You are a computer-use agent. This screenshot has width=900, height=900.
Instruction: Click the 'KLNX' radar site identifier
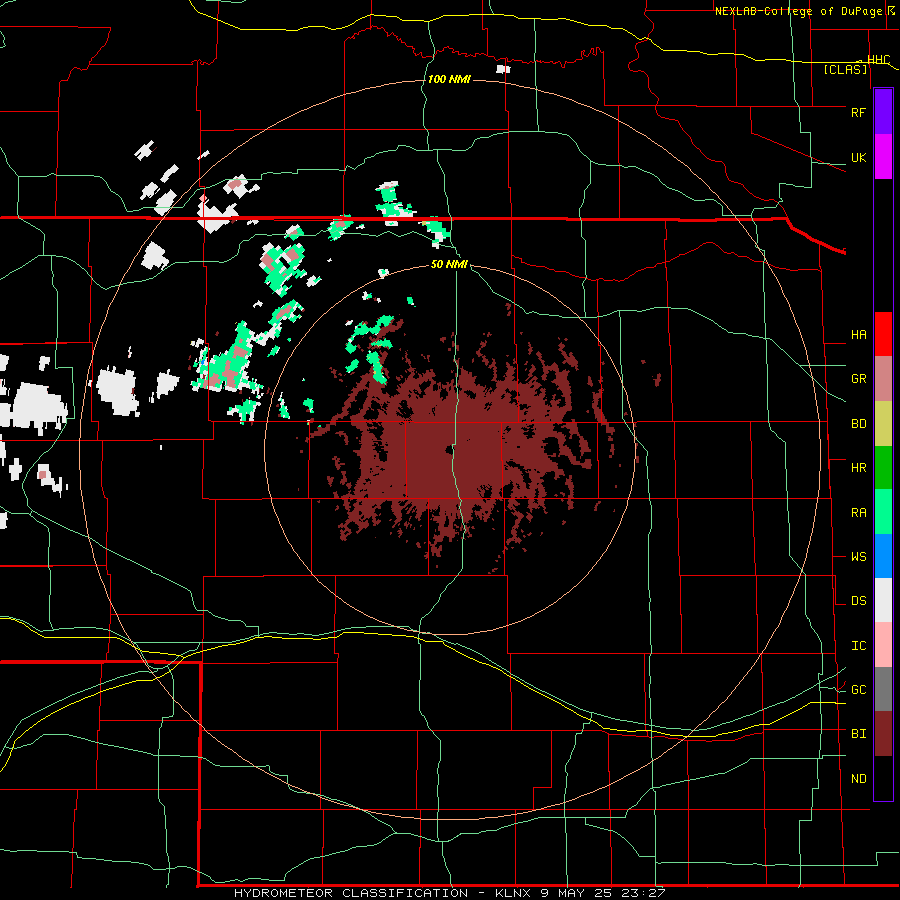(513, 893)
